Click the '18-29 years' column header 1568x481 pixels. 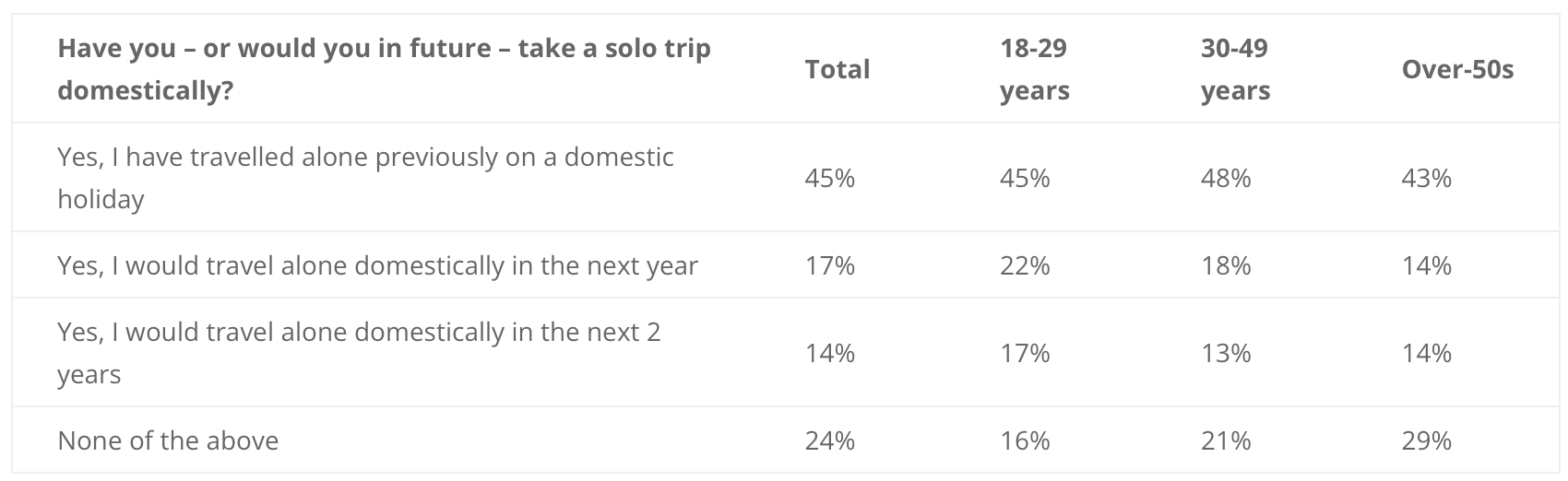[x=1035, y=69]
